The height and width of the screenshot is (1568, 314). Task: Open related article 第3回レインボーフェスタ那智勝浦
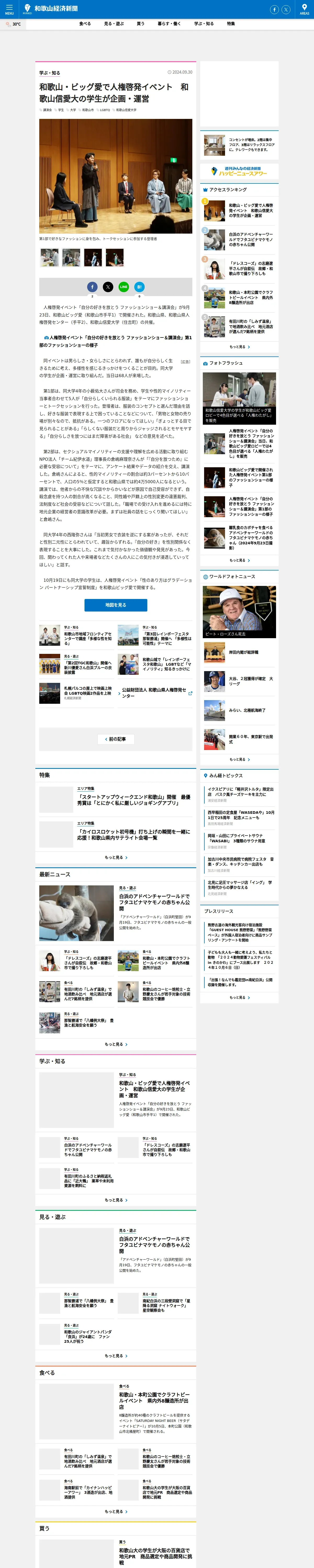pos(155,636)
